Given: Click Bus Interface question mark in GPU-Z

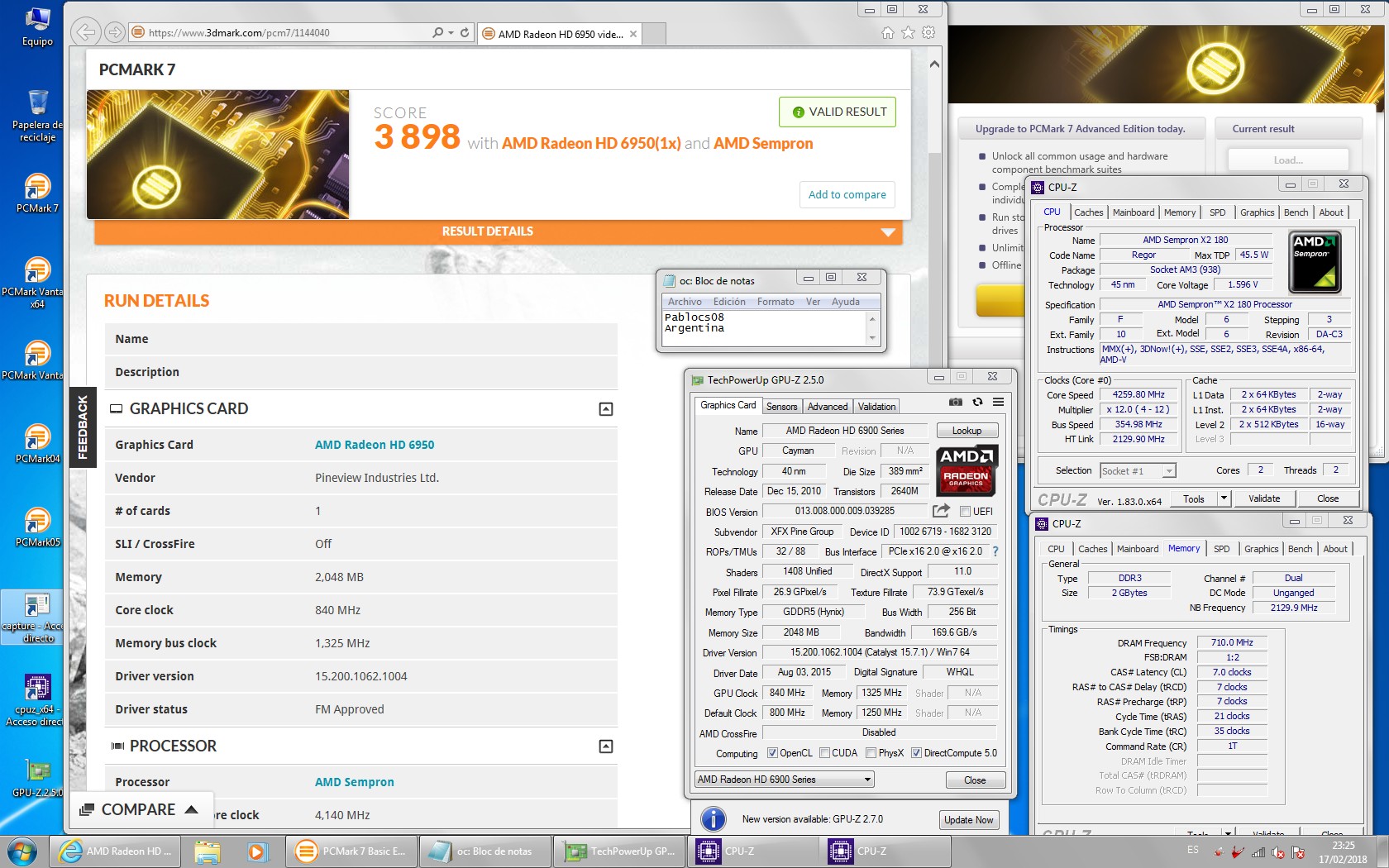Looking at the screenshot, I should [x=995, y=551].
